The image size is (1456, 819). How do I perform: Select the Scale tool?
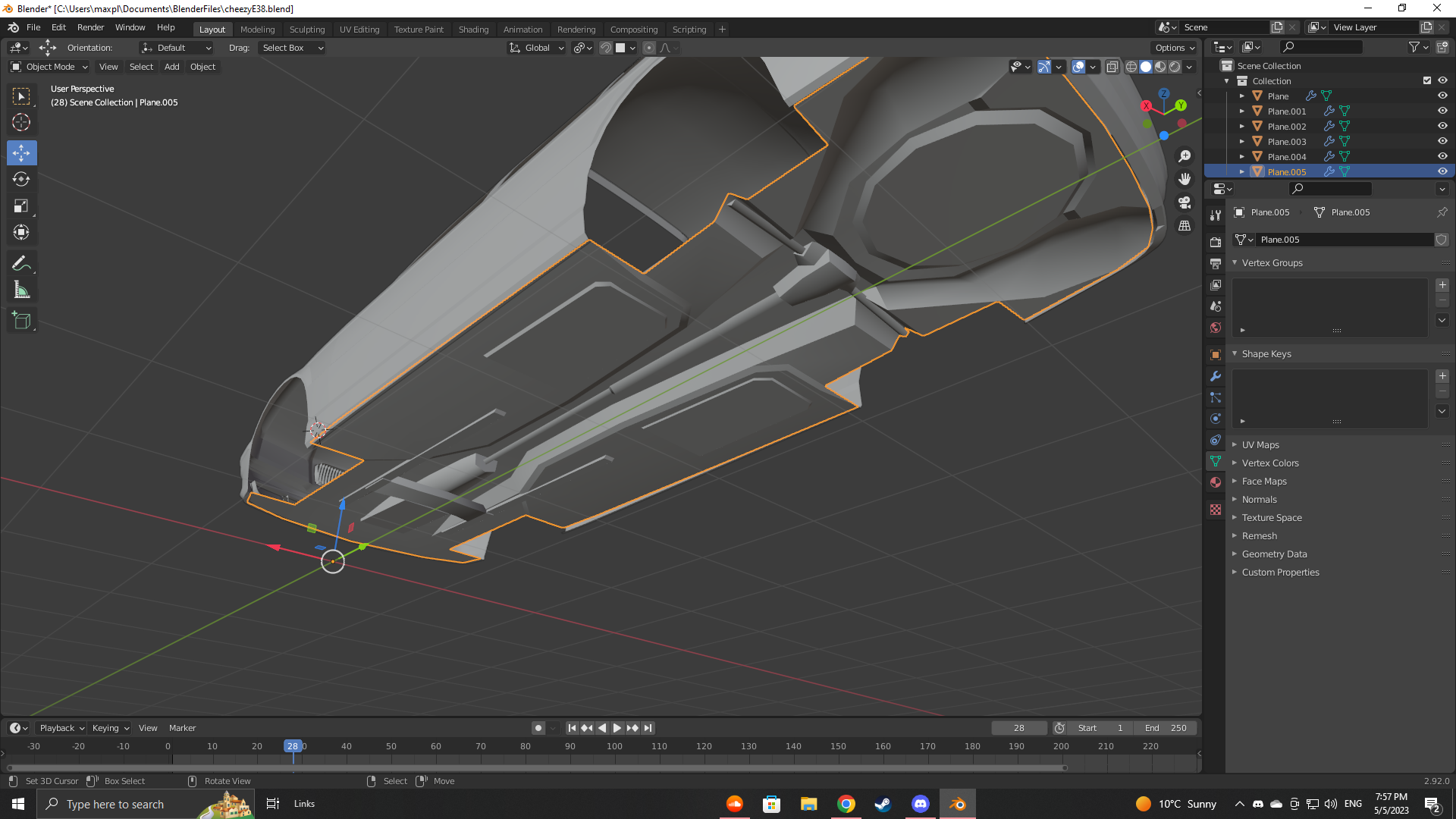(21, 206)
